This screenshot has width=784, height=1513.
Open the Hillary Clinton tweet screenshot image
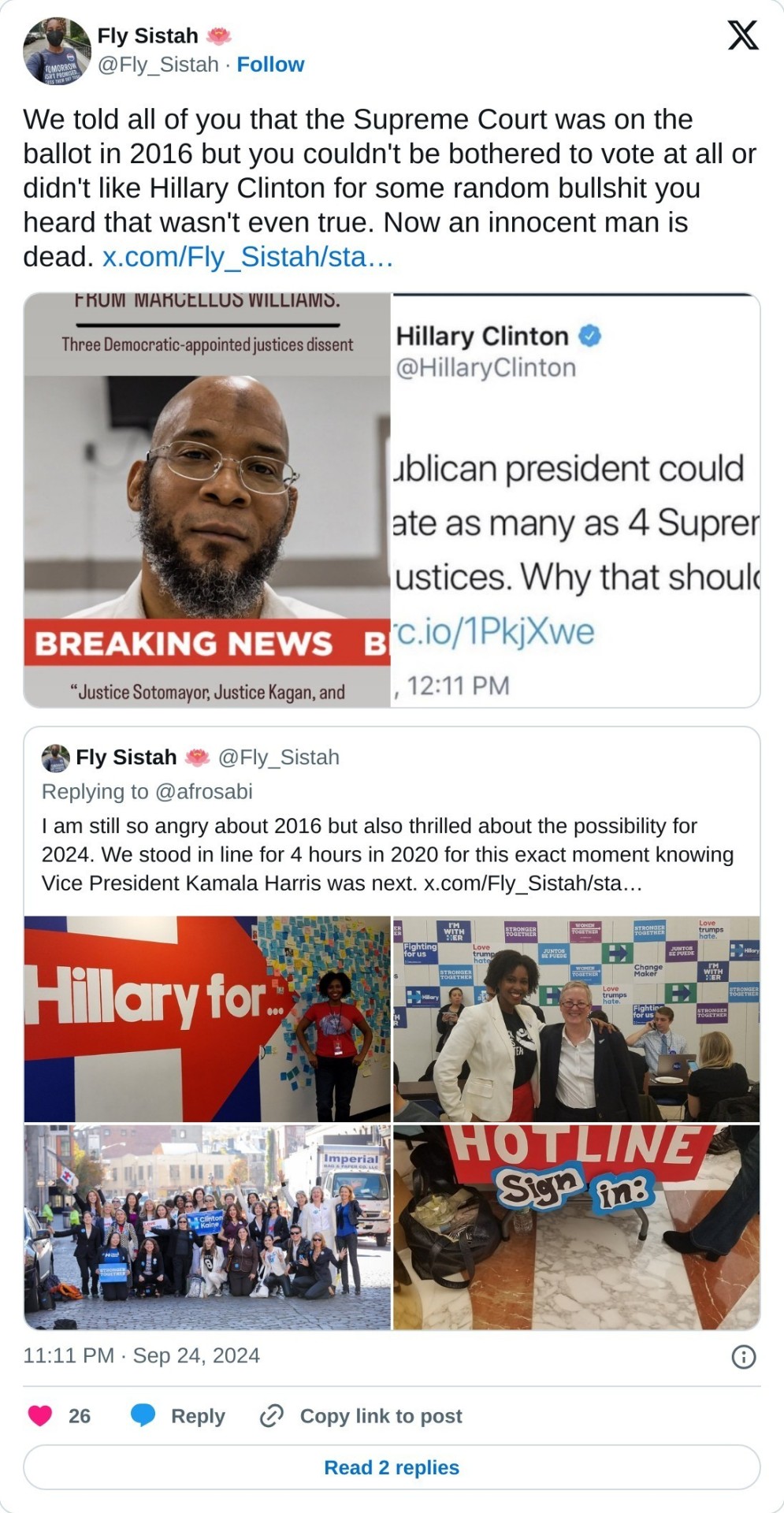coord(576,500)
